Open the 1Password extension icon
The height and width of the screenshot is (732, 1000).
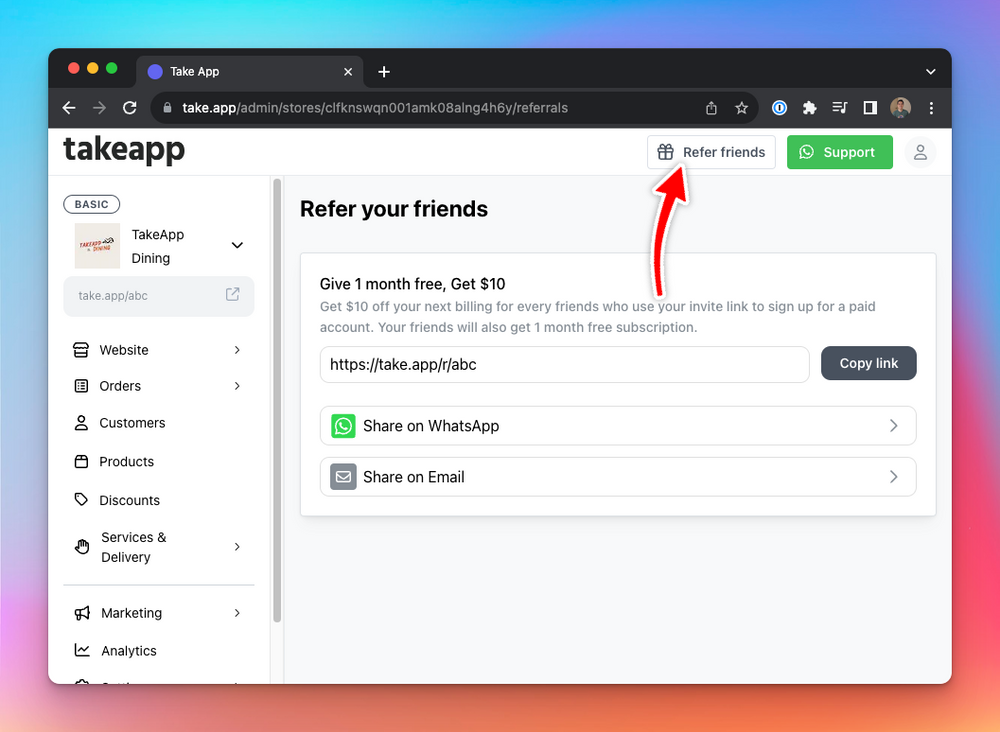pyautogui.click(x=779, y=108)
